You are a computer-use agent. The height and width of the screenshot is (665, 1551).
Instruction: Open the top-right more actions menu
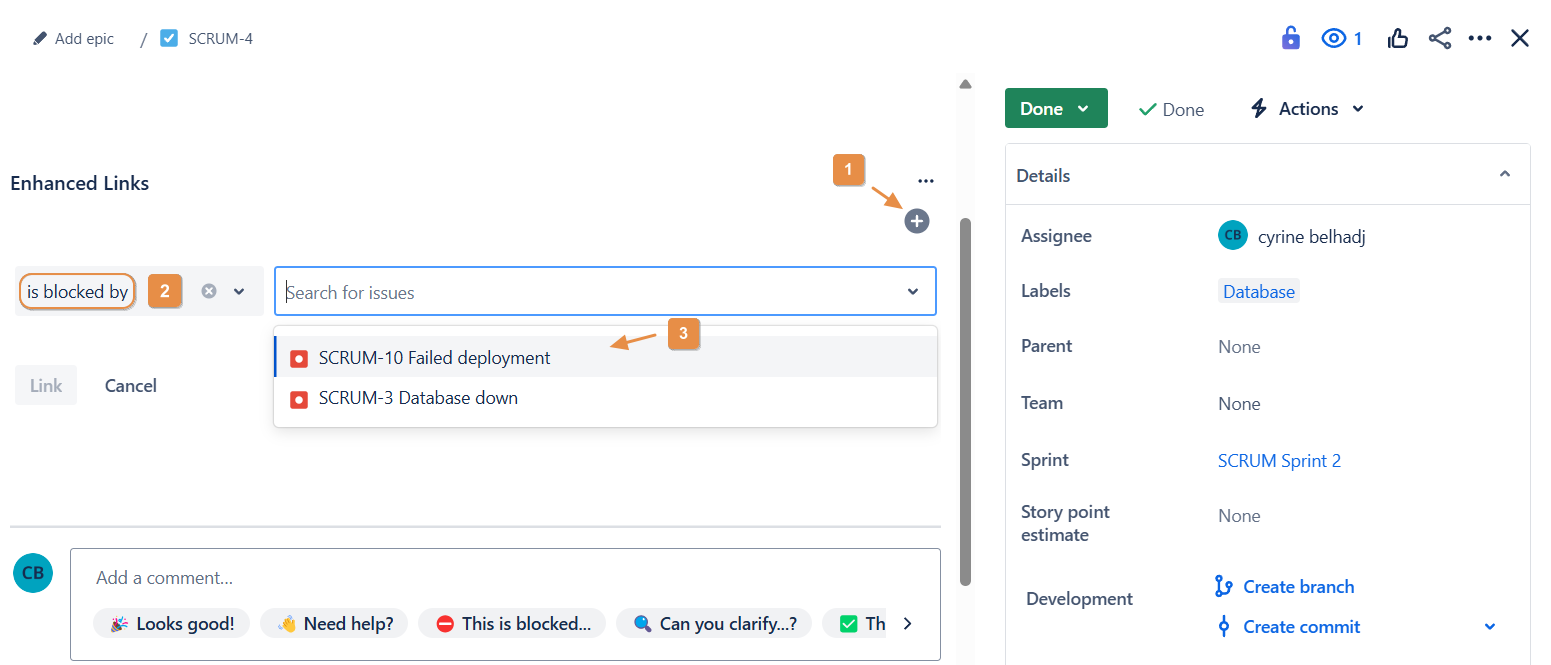(1479, 39)
